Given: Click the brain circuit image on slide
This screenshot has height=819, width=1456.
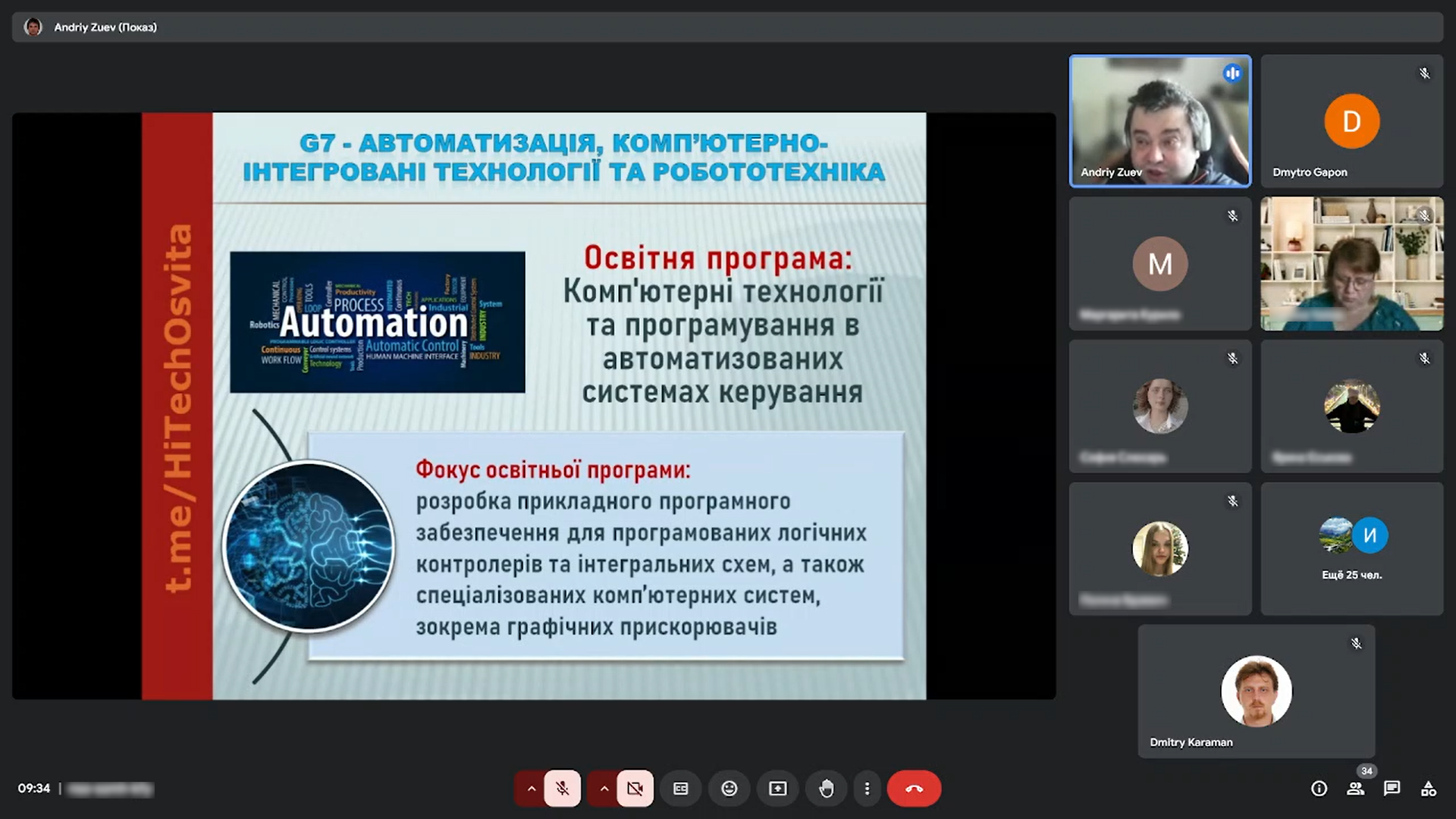Looking at the screenshot, I should (309, 546).
